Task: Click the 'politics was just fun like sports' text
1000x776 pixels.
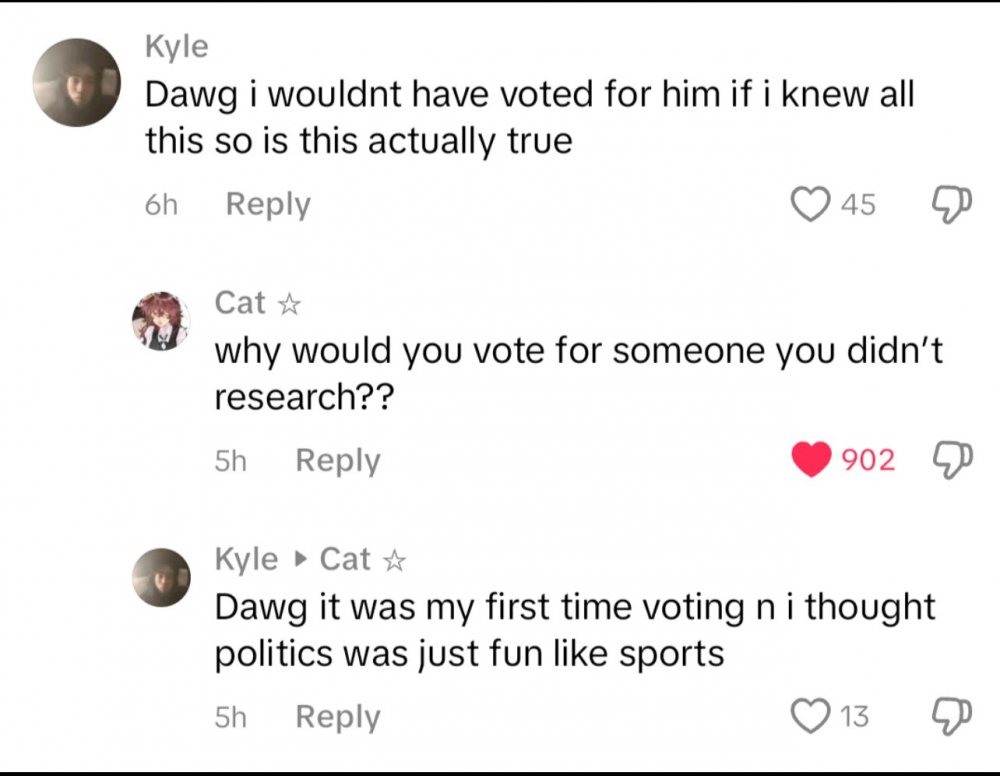Action: click(x=469, y=653)
